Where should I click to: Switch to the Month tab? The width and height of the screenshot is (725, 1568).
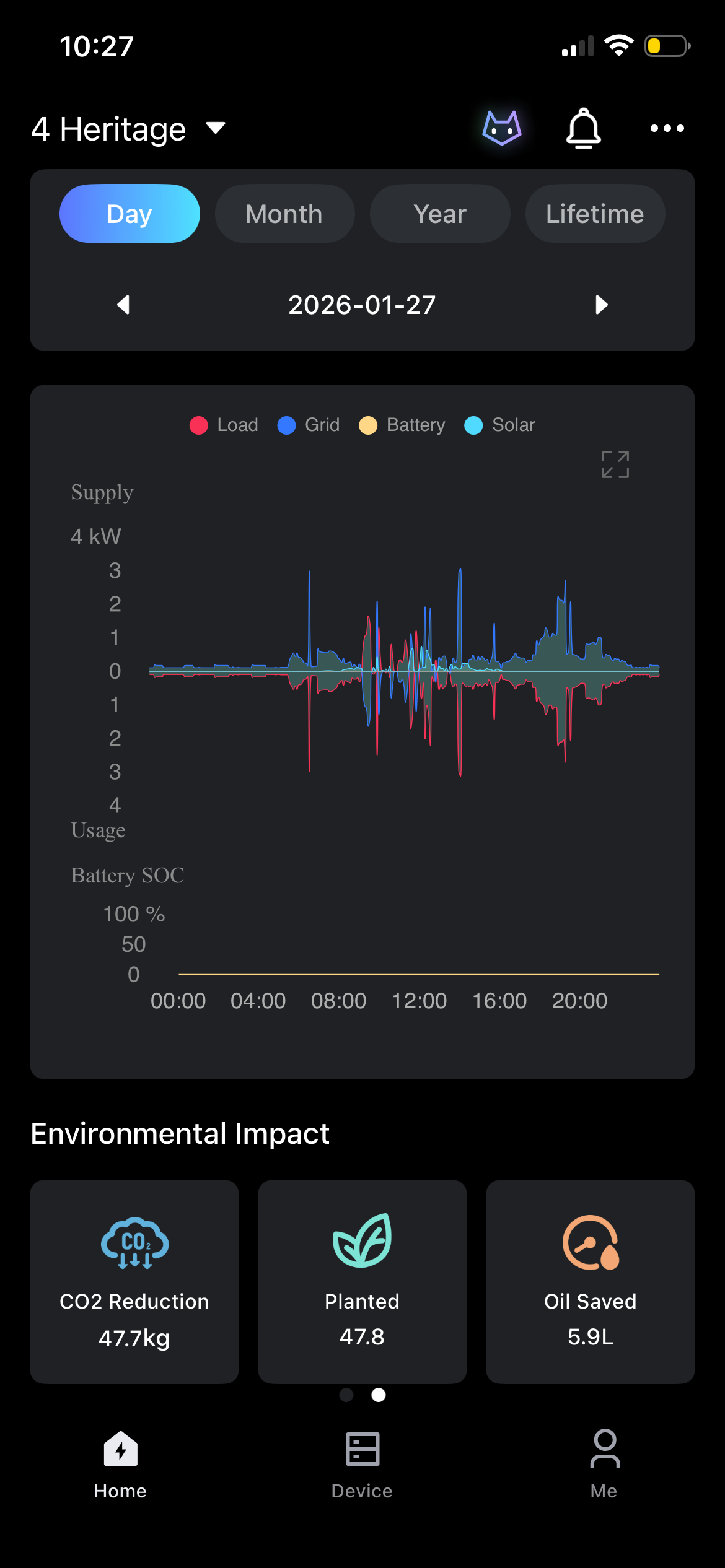tap(284, 214)
